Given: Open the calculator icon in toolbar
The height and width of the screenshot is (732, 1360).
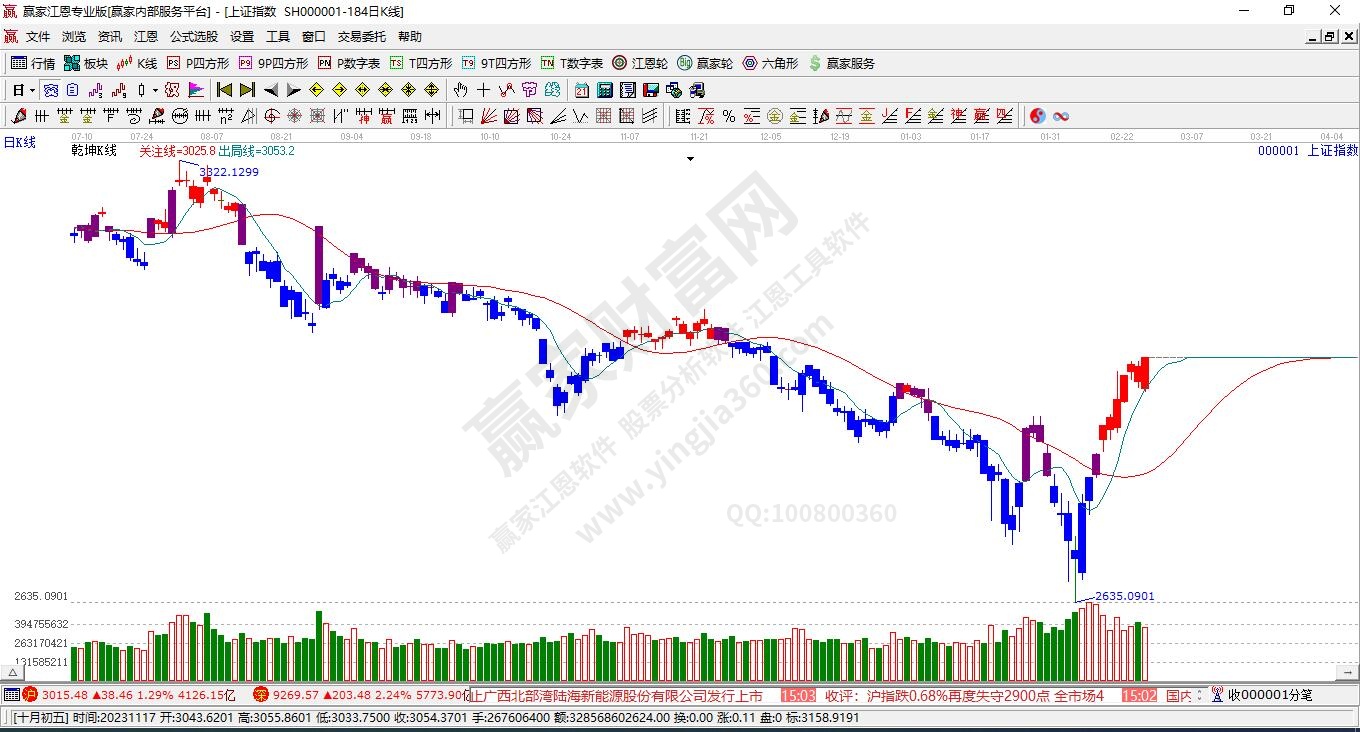Looking at the screenshot, I should tap(604, 90).
